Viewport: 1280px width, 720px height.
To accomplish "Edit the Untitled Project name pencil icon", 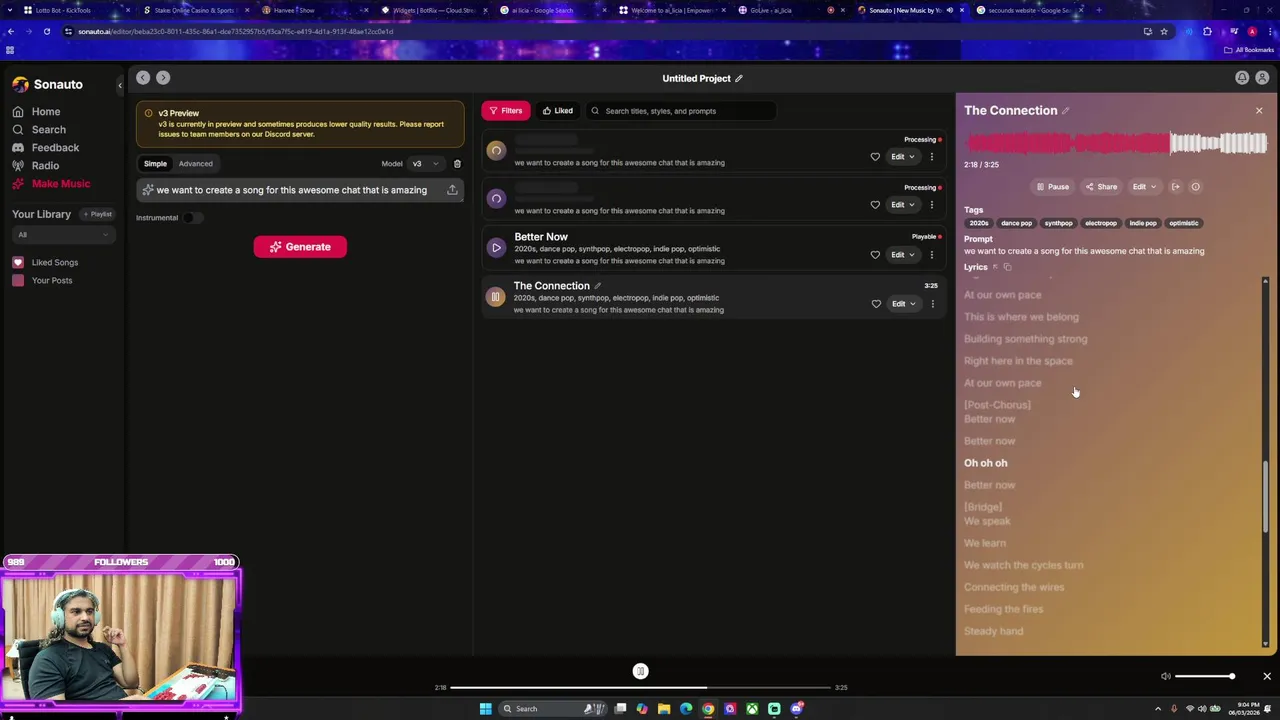I will [x=739, y=79].
